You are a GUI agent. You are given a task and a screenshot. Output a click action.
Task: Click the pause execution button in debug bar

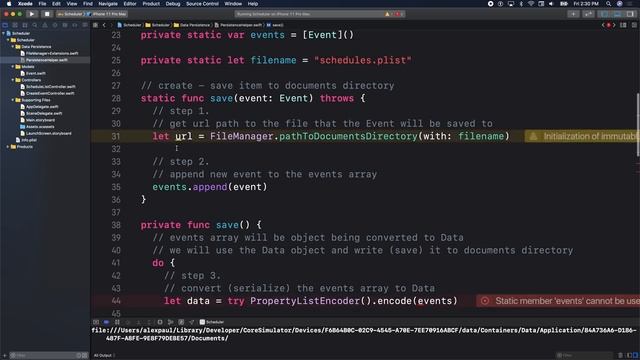(117, 322)
